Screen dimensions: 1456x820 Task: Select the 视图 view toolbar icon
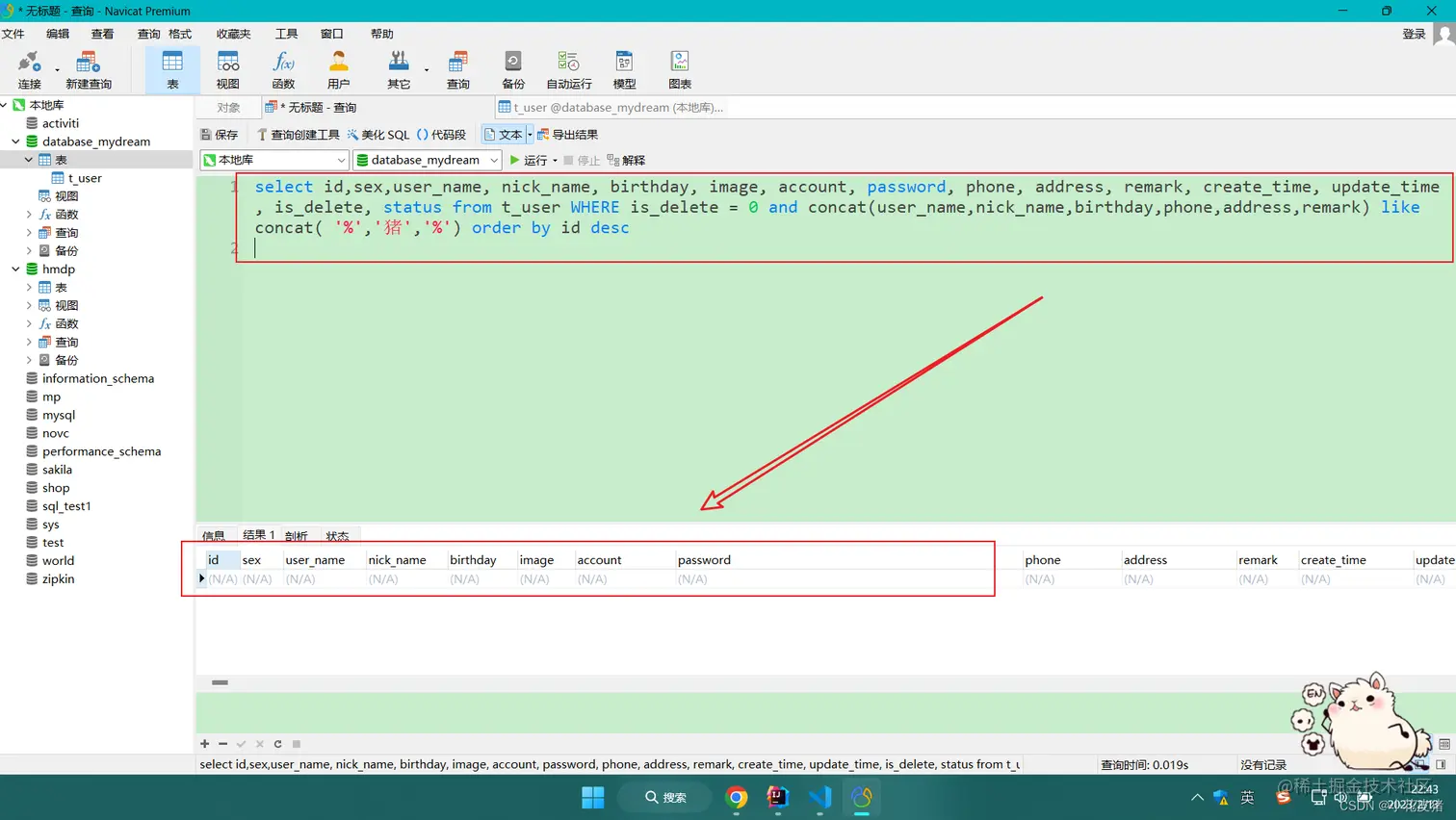click(228, 70)
